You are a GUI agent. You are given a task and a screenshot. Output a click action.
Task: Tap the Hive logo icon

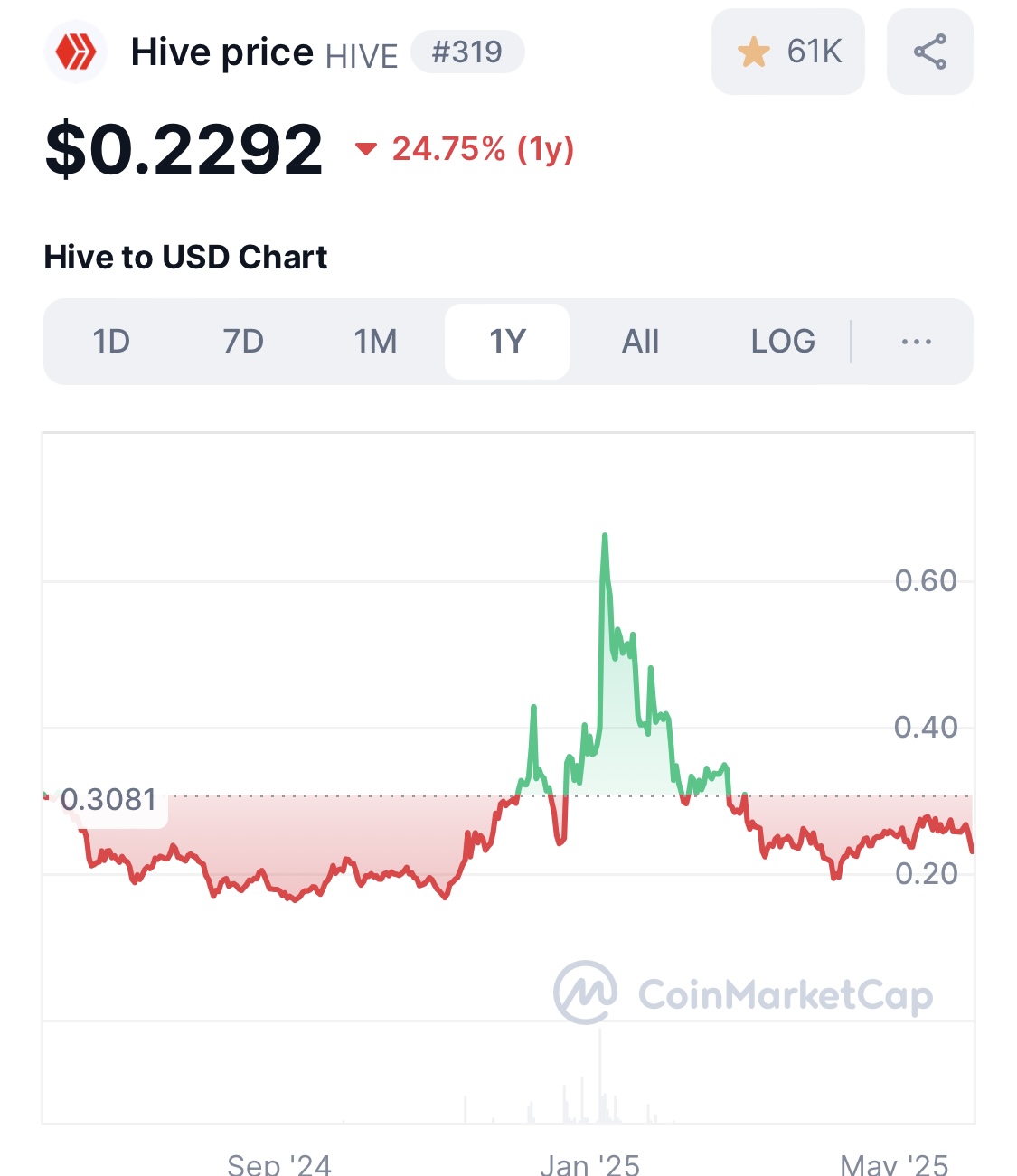(x=76, y=52)
